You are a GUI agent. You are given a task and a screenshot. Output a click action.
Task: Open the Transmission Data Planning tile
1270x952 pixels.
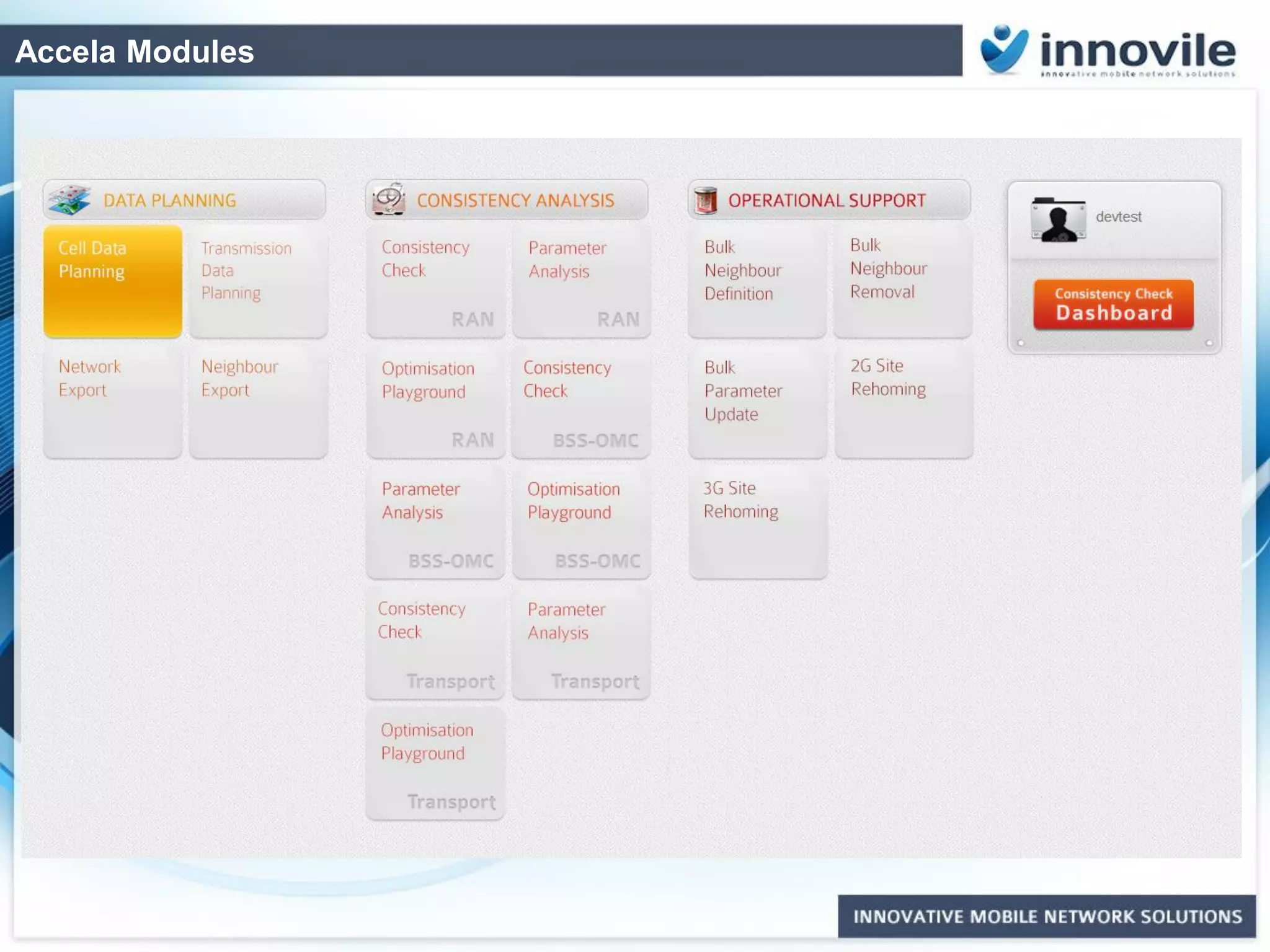pyautogui.click(x=259, y=281)
